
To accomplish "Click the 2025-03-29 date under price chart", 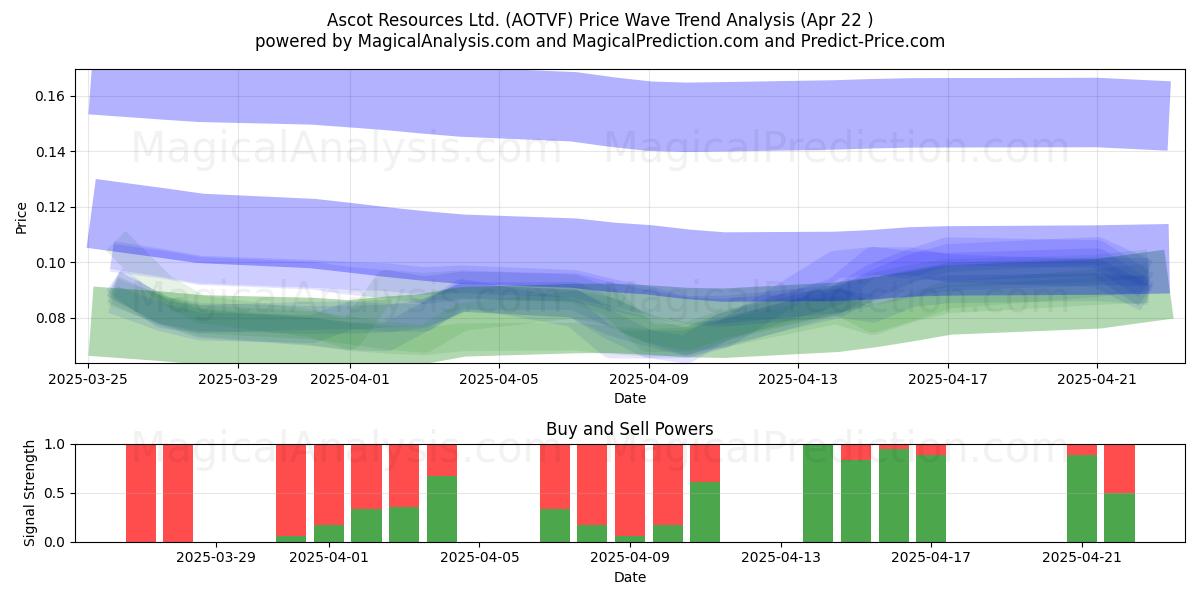I will pos(238,380).
